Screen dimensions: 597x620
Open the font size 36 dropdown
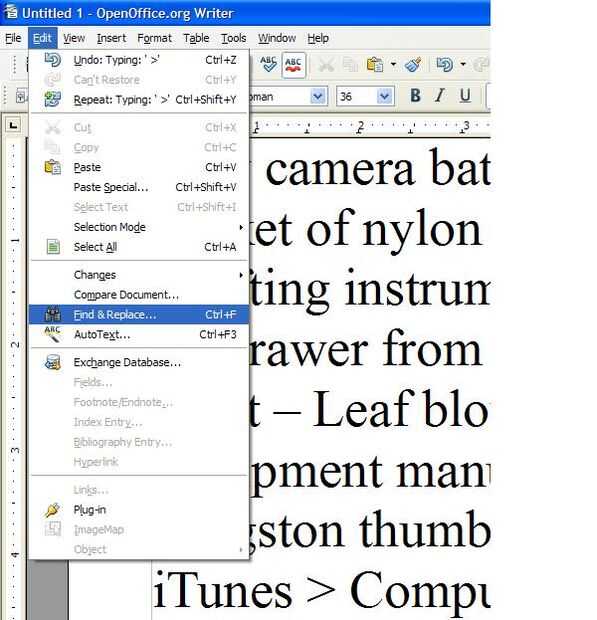385,96
